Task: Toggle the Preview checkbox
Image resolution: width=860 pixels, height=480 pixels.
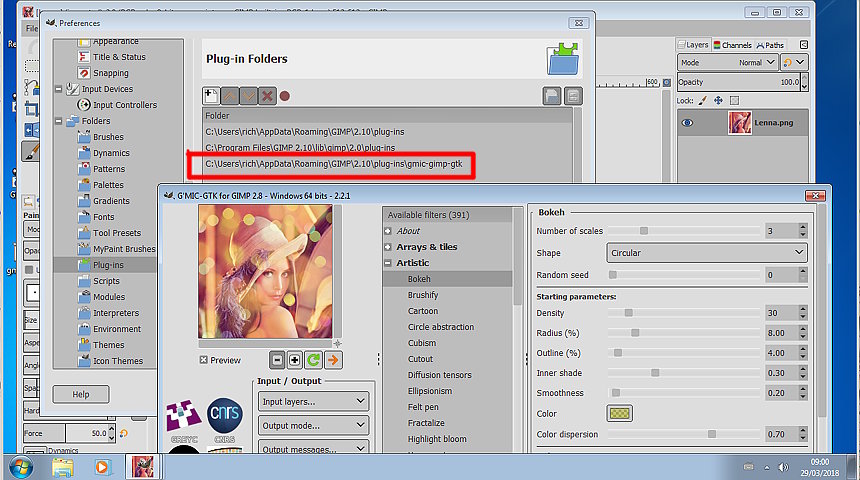Action: click(x=203, y=360)
